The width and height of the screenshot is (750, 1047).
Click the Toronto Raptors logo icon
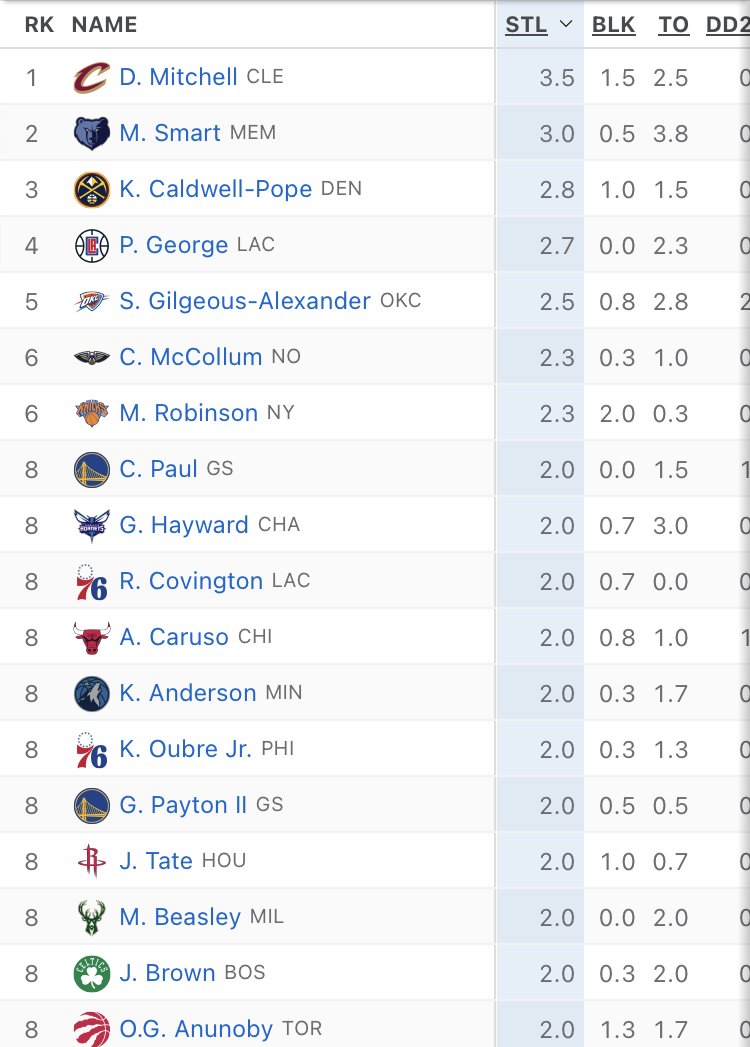pos(92,1029)
